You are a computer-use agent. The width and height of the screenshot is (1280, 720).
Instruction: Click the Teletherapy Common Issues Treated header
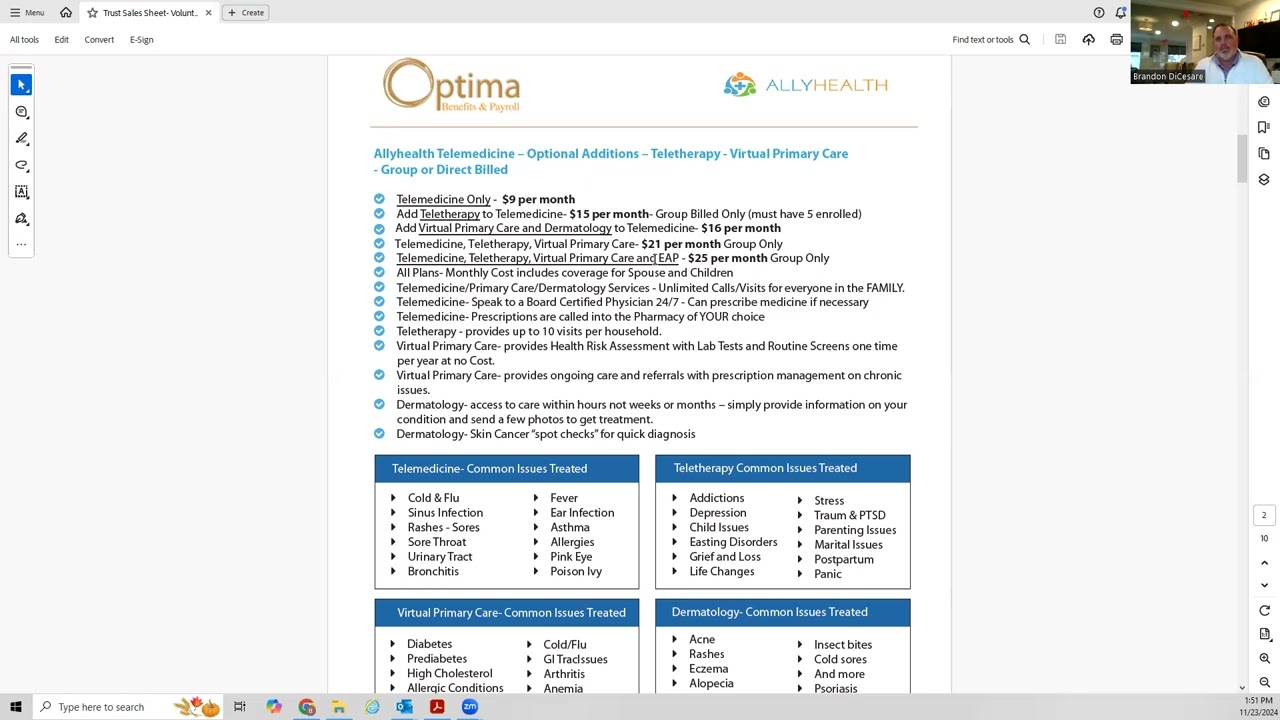(783, 468)
